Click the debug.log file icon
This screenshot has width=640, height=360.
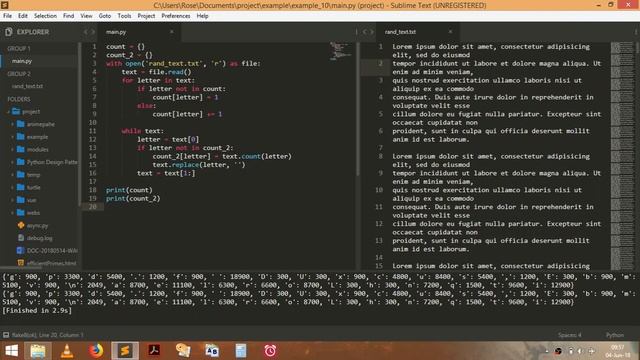(21, 238)
